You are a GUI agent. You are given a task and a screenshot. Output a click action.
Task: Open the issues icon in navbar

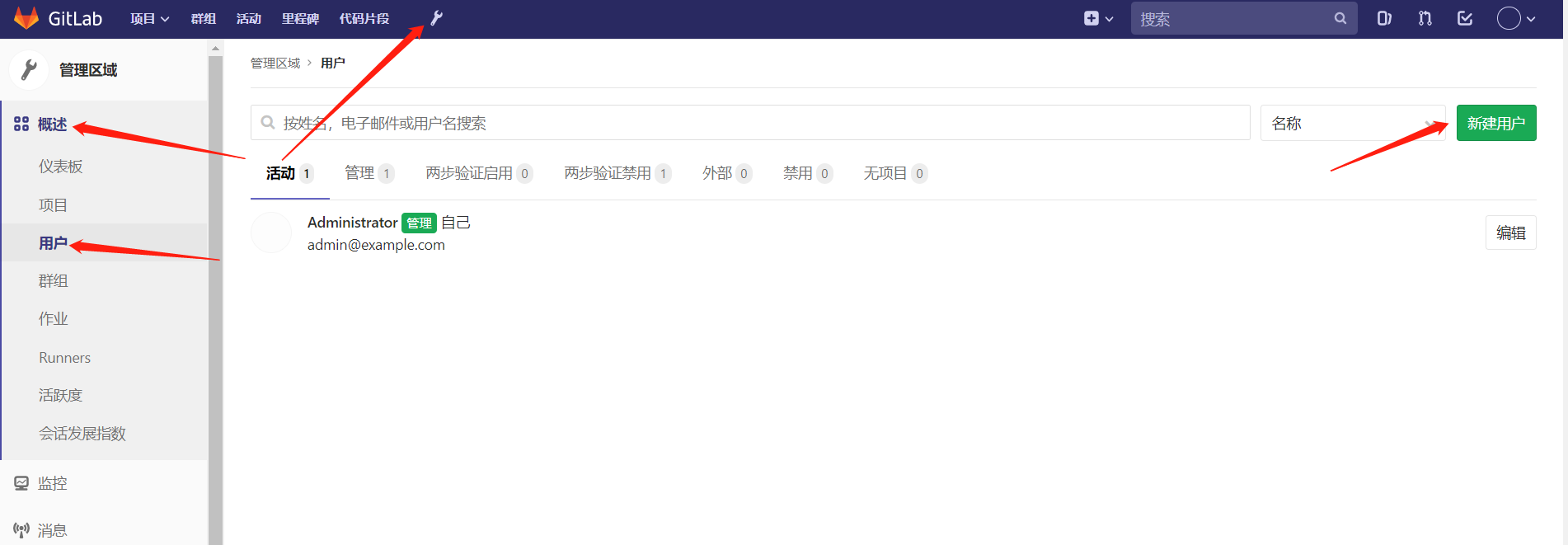pos(1384,18)
